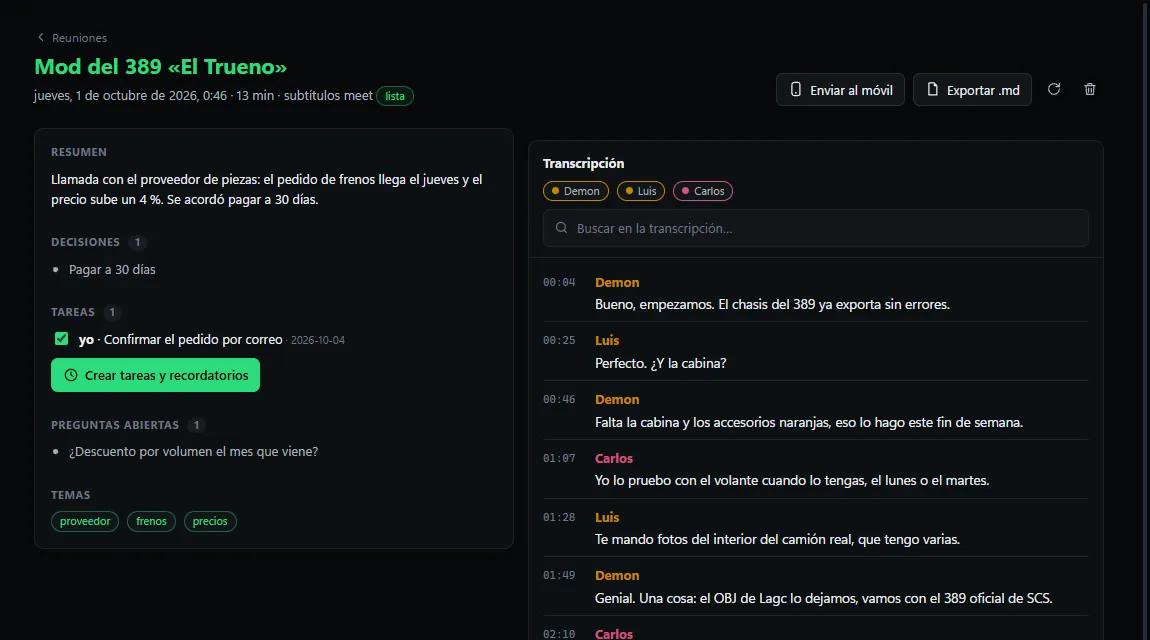This screenshot has width=1150, height=640.
Task: Jump to transcript timestamp 01:28
Action: tap(559, 518)
